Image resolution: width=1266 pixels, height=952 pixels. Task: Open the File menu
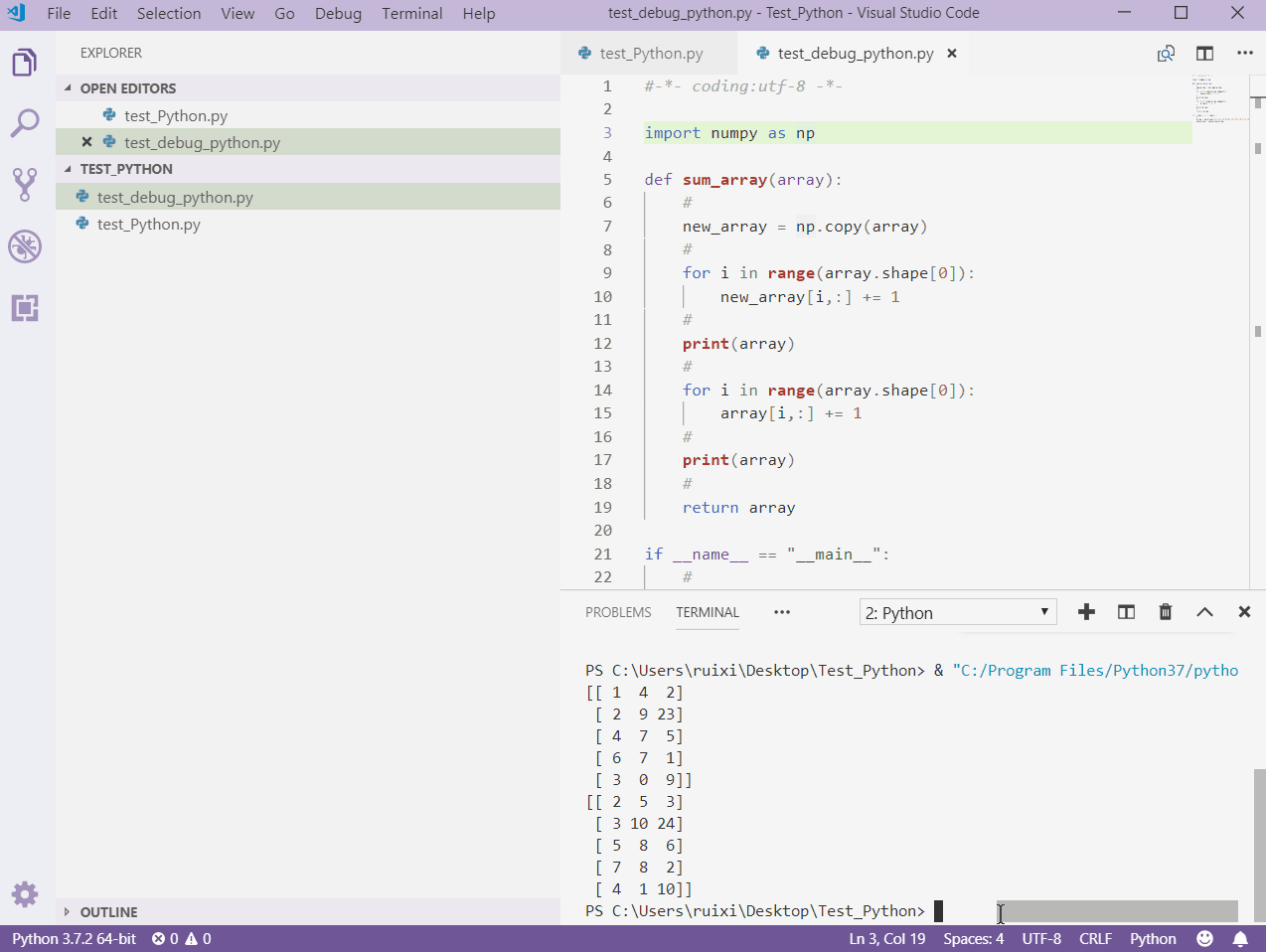coord(59,13)
